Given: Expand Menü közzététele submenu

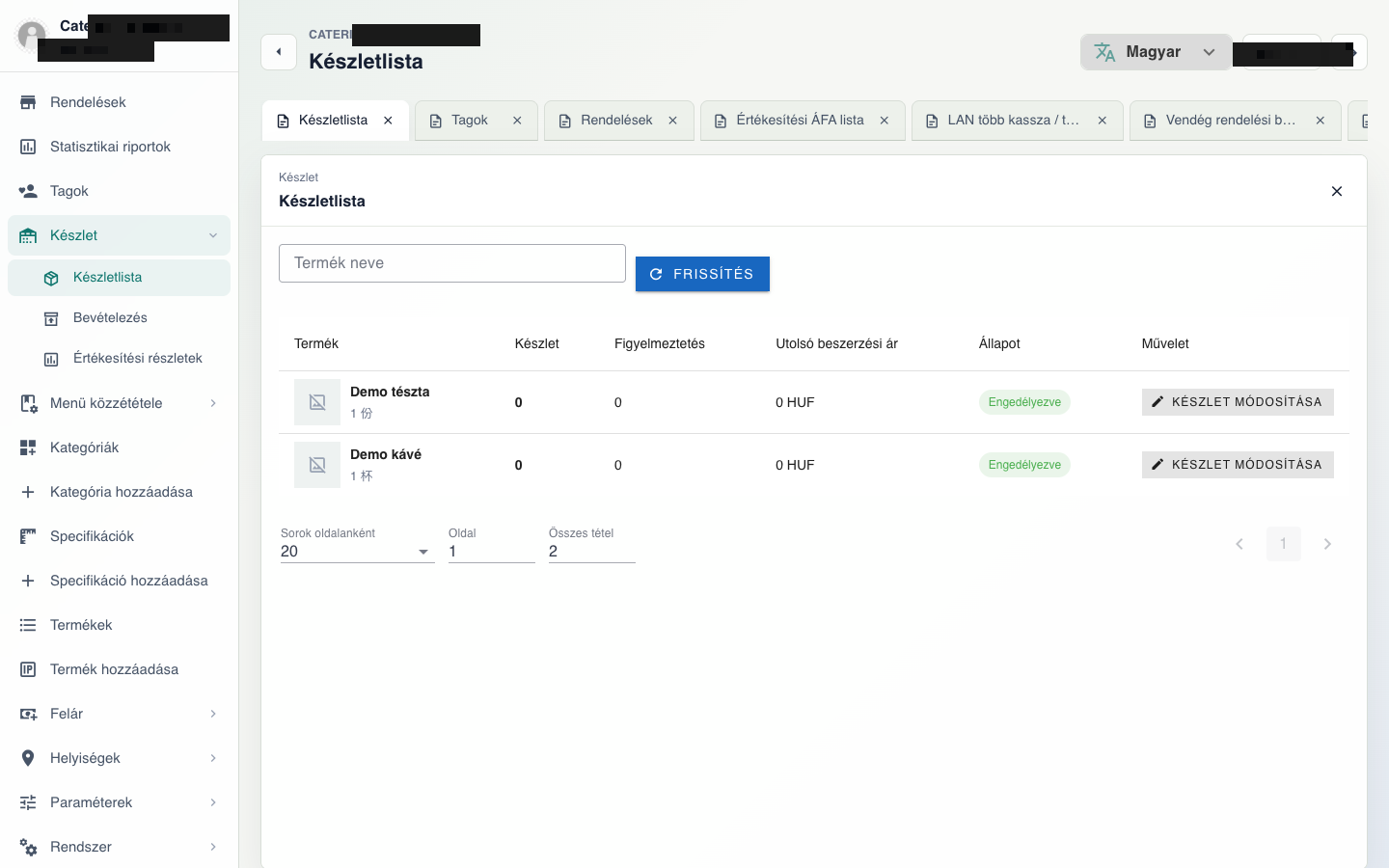Looking at the screenshot, I should (213, 403).
